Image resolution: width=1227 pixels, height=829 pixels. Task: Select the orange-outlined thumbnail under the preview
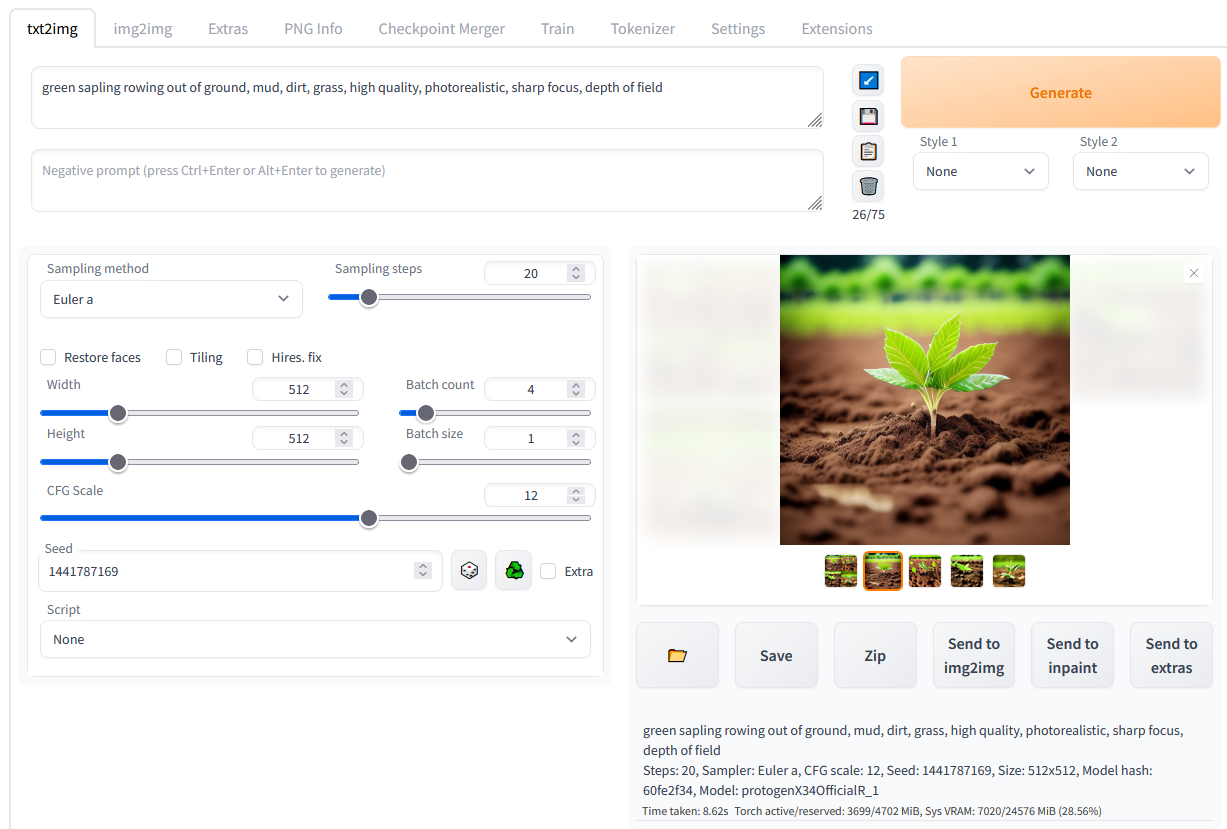(x=883, y=571)
